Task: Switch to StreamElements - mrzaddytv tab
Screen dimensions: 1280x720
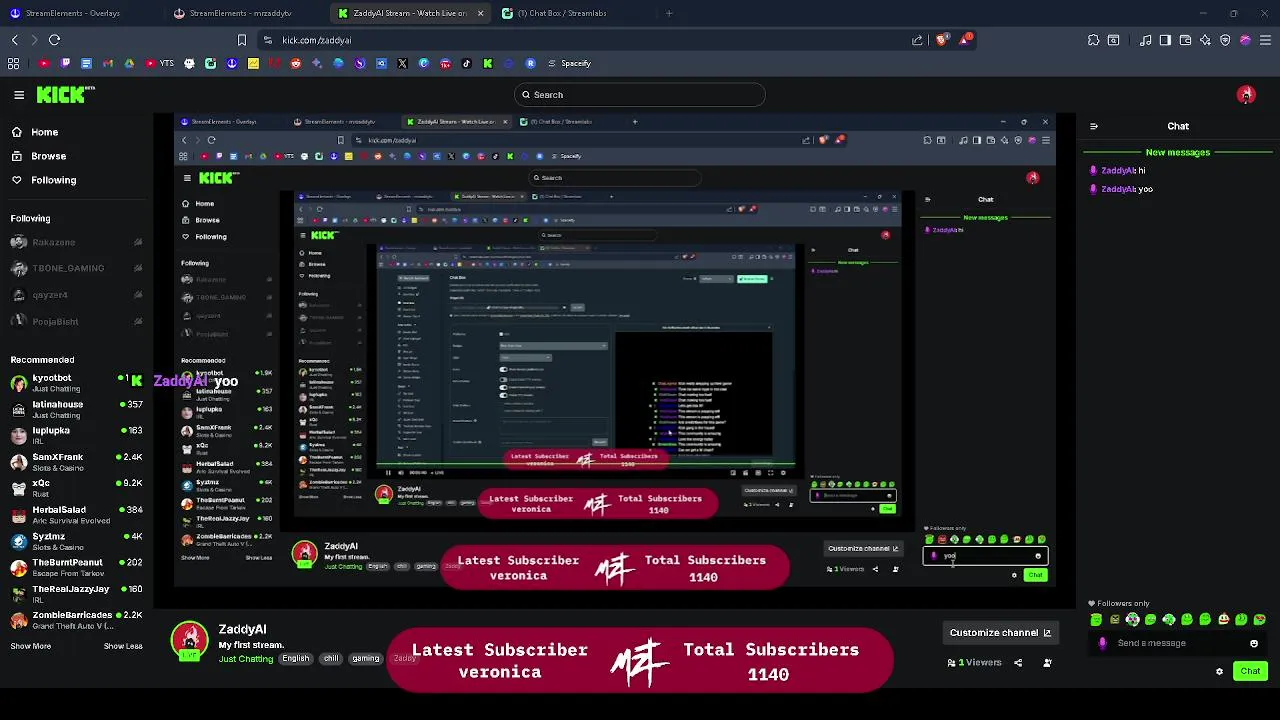Action: [x=243, y=13]
